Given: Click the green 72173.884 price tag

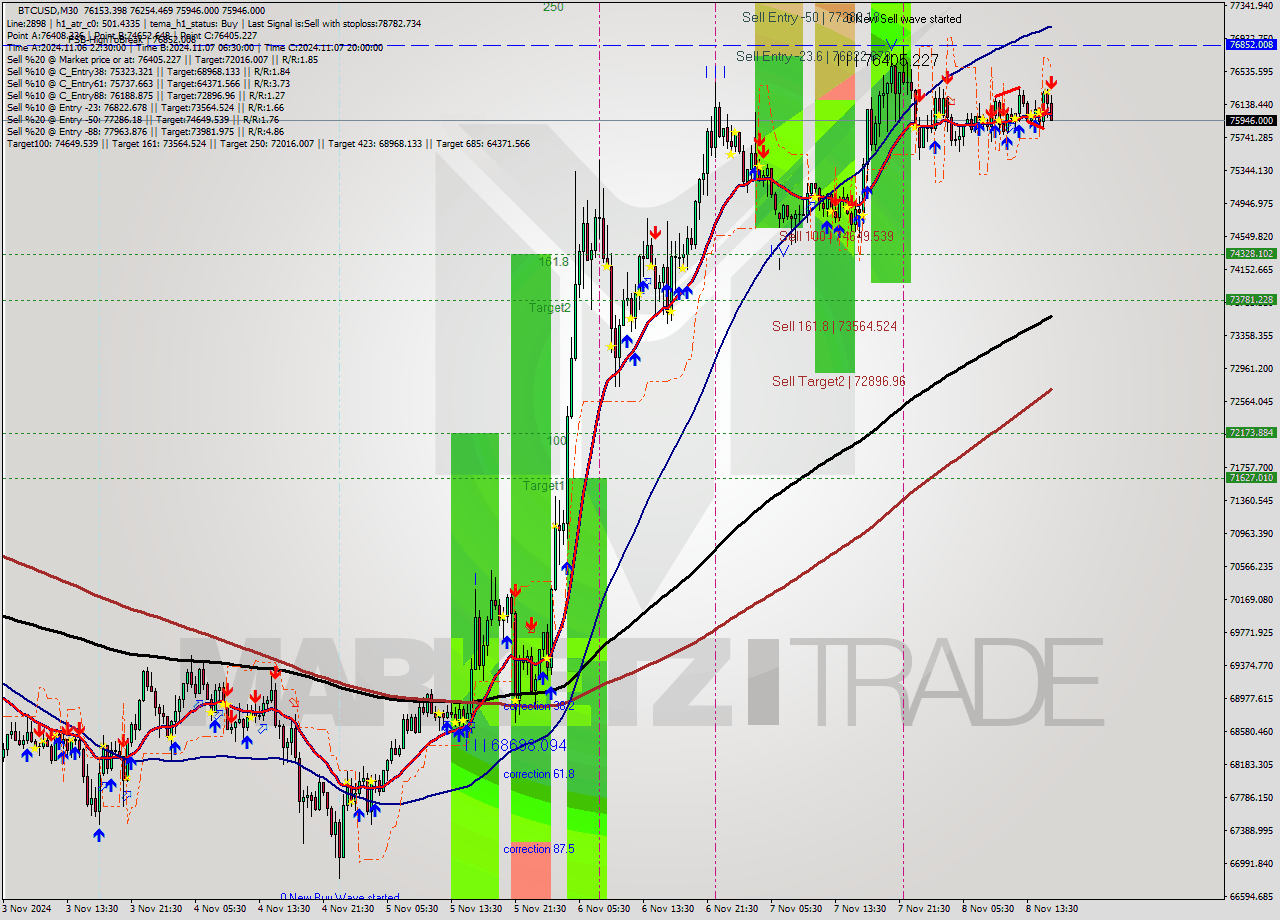Looking at the screenshot, I should [x=1251, y=433].
